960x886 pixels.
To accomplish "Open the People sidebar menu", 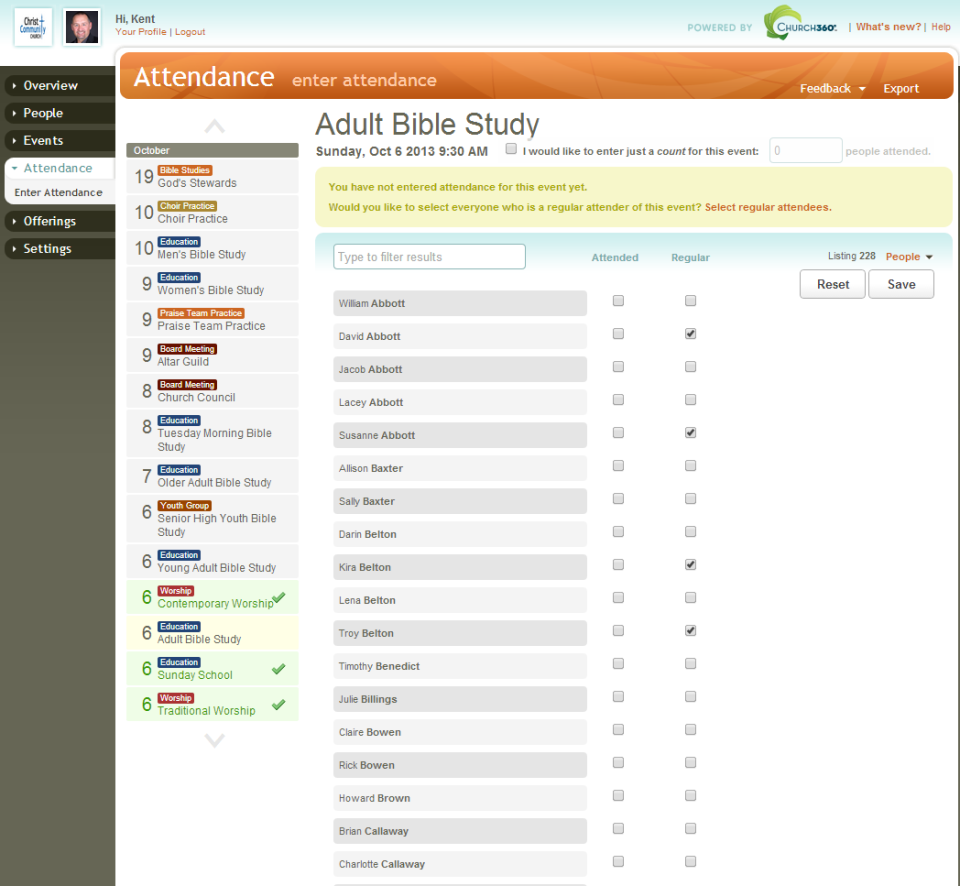I will pyautogui.click(x=43, y=113).
